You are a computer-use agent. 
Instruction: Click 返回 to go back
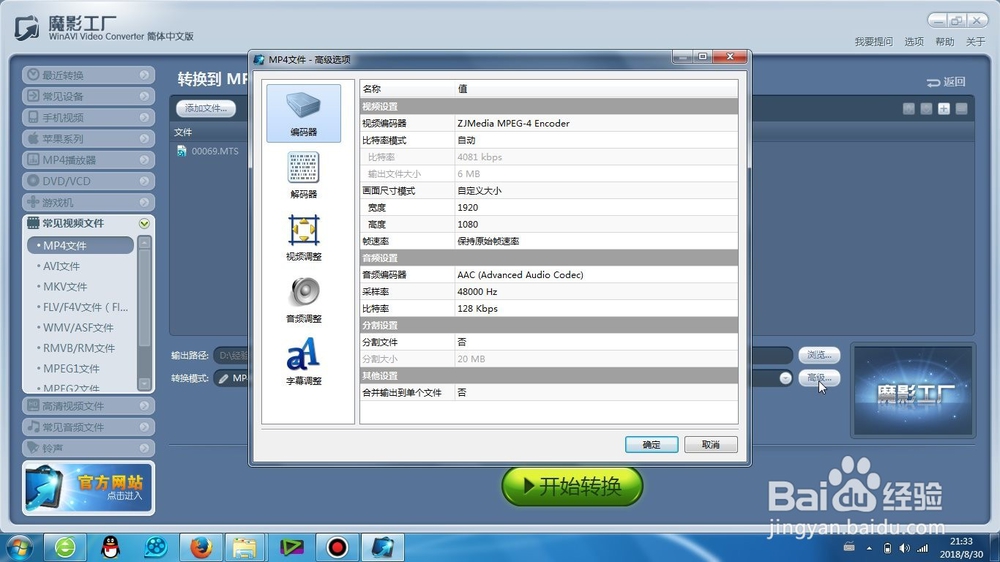(x=946, y=82)
